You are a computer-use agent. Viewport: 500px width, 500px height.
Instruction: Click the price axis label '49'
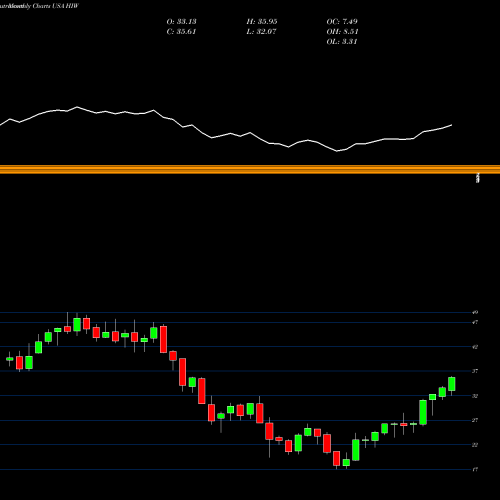(475, 312)
